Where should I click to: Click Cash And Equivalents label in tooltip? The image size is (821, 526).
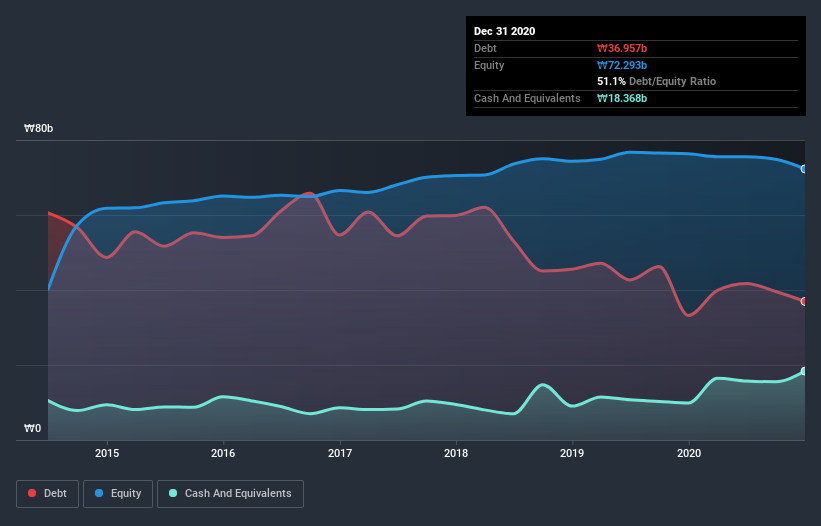pos(527,98)
